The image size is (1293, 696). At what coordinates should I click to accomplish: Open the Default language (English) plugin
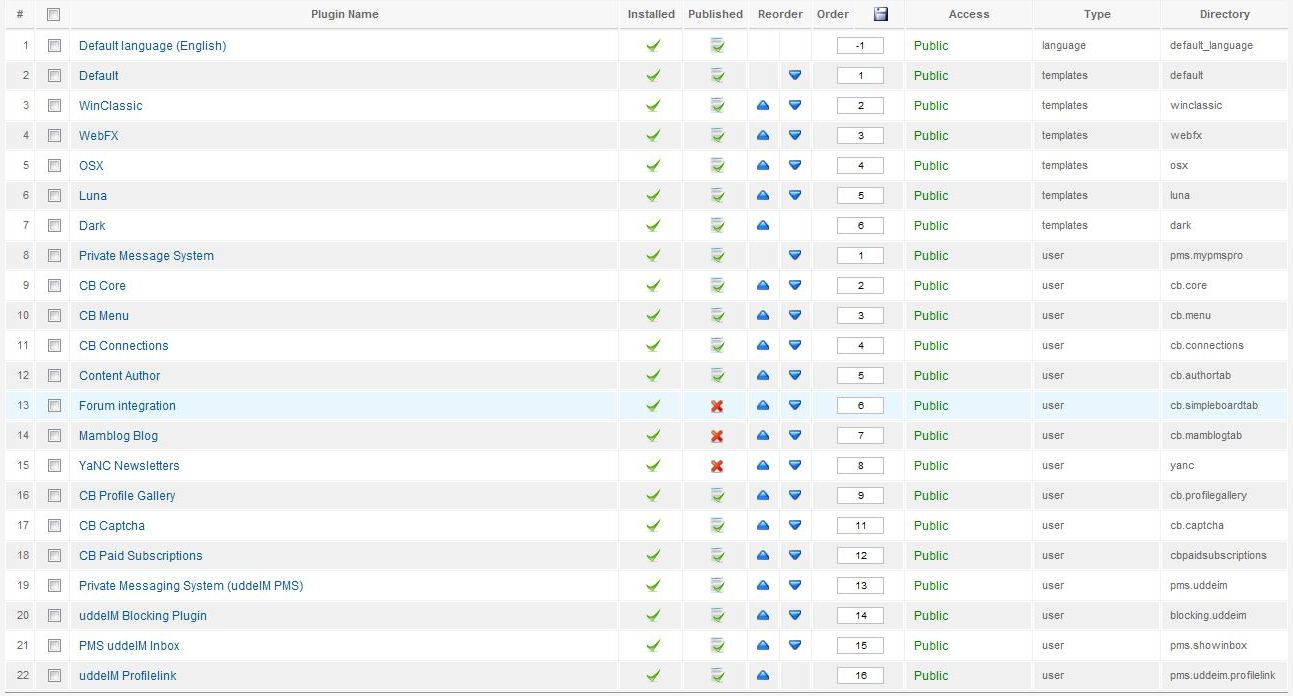[153, 46]
